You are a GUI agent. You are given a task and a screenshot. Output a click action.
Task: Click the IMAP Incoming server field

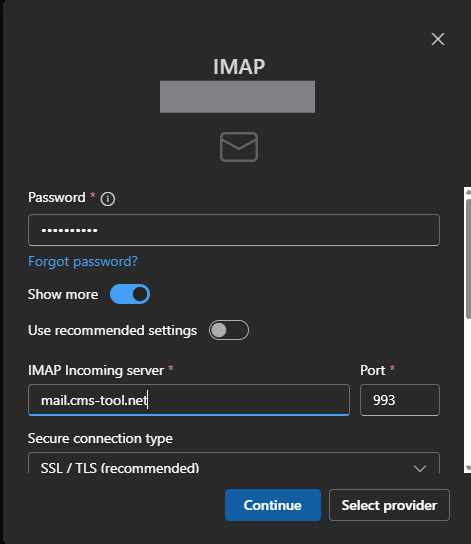pos(189,400)
